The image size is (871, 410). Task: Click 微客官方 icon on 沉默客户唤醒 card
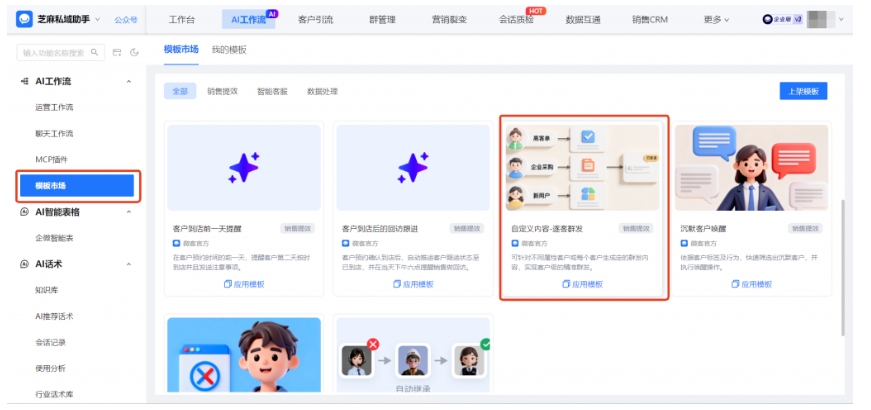(x=684, y=243)
